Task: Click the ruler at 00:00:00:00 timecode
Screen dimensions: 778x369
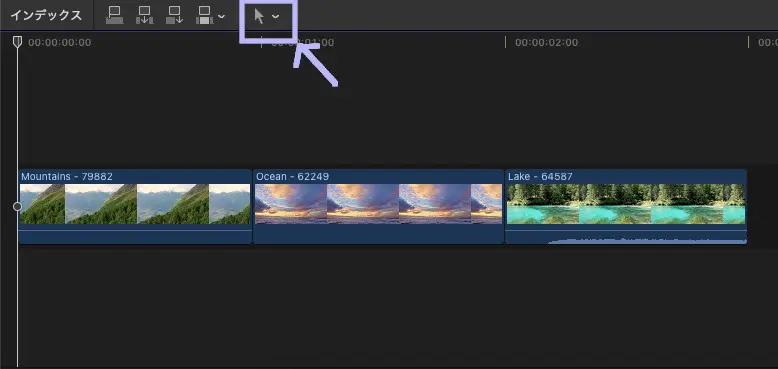Action: pyautogui.click(x=60, y=43)
